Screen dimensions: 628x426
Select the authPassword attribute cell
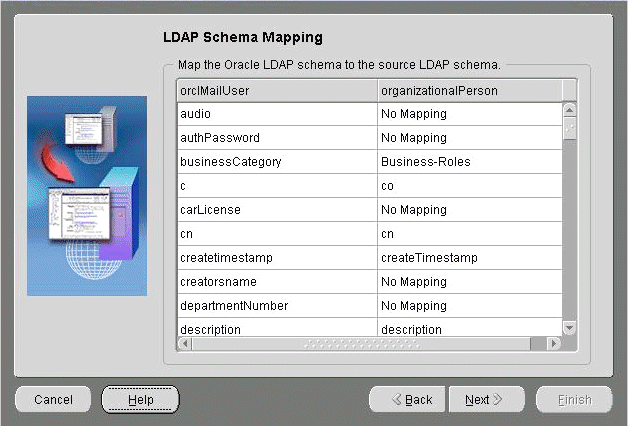tap(277, 138)
